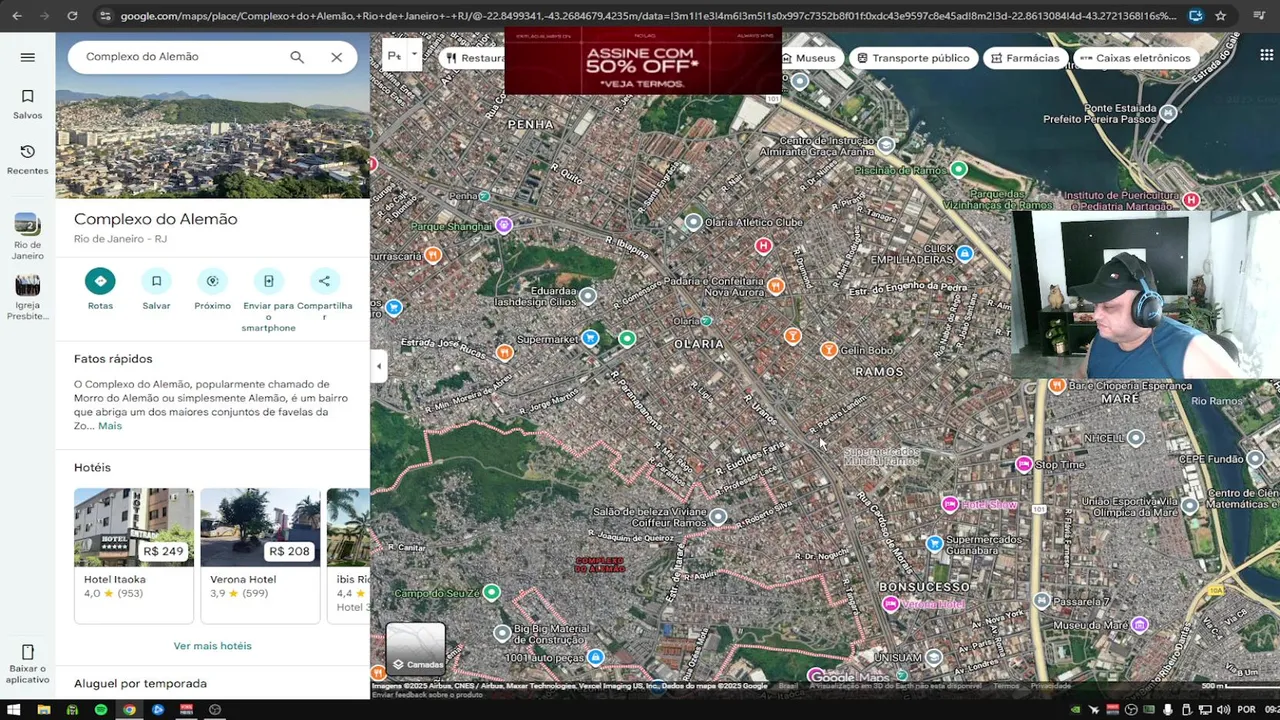The width and height of the screenshot is (1280, 720).
Task: Click the Big-Big Material de Construção pin
Action: click(x=502, y=633)
